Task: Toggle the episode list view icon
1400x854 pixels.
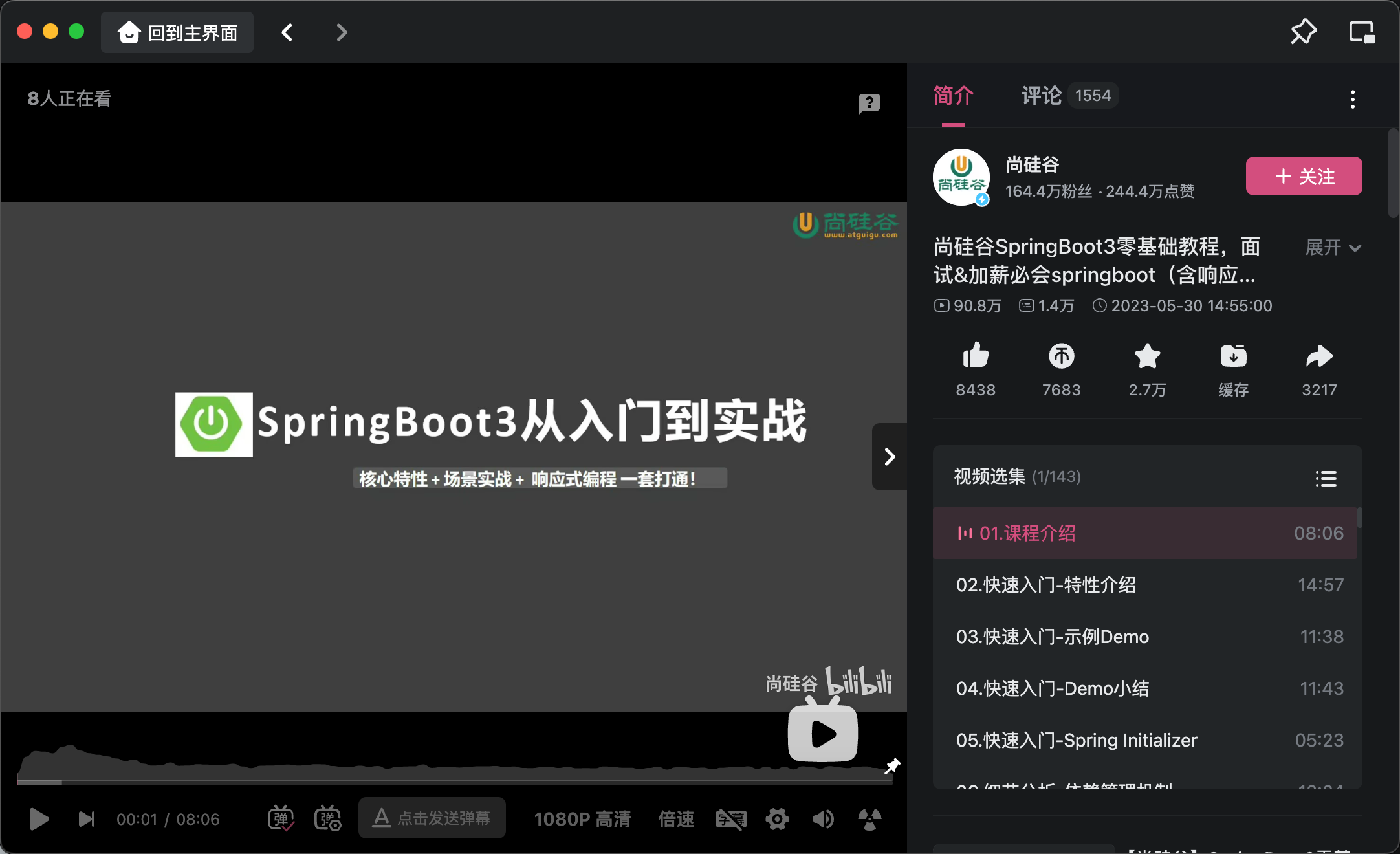Action: point(1326,479)
